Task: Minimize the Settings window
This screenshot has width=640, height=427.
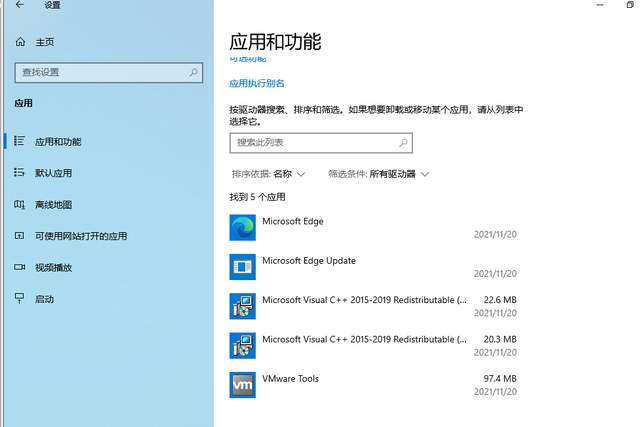Action: coord(600,4)
